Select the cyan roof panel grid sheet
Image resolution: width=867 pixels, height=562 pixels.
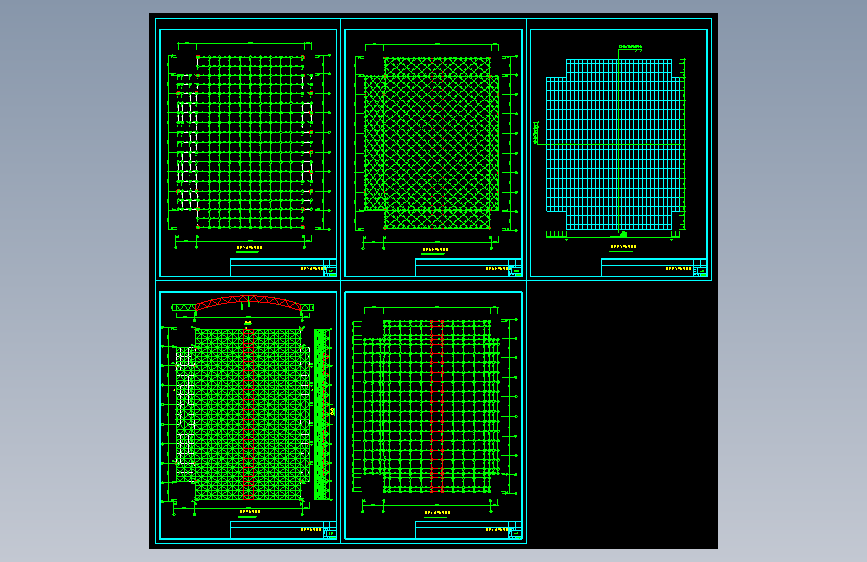tap(619, 153)
